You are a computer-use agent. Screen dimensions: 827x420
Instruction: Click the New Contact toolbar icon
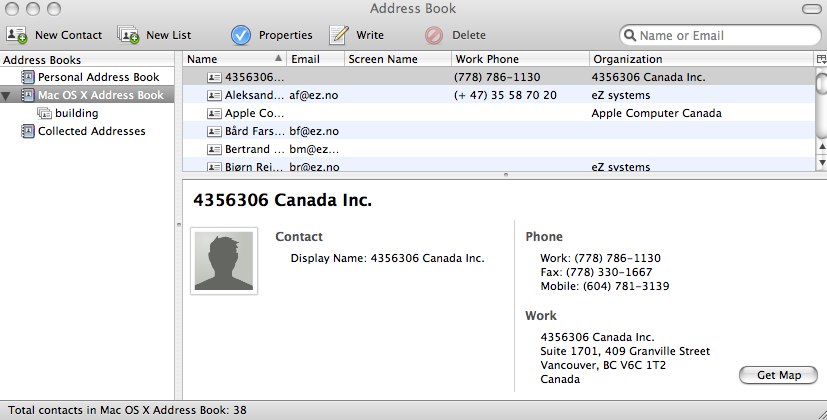pyautogui.click(x=16, y=35)
